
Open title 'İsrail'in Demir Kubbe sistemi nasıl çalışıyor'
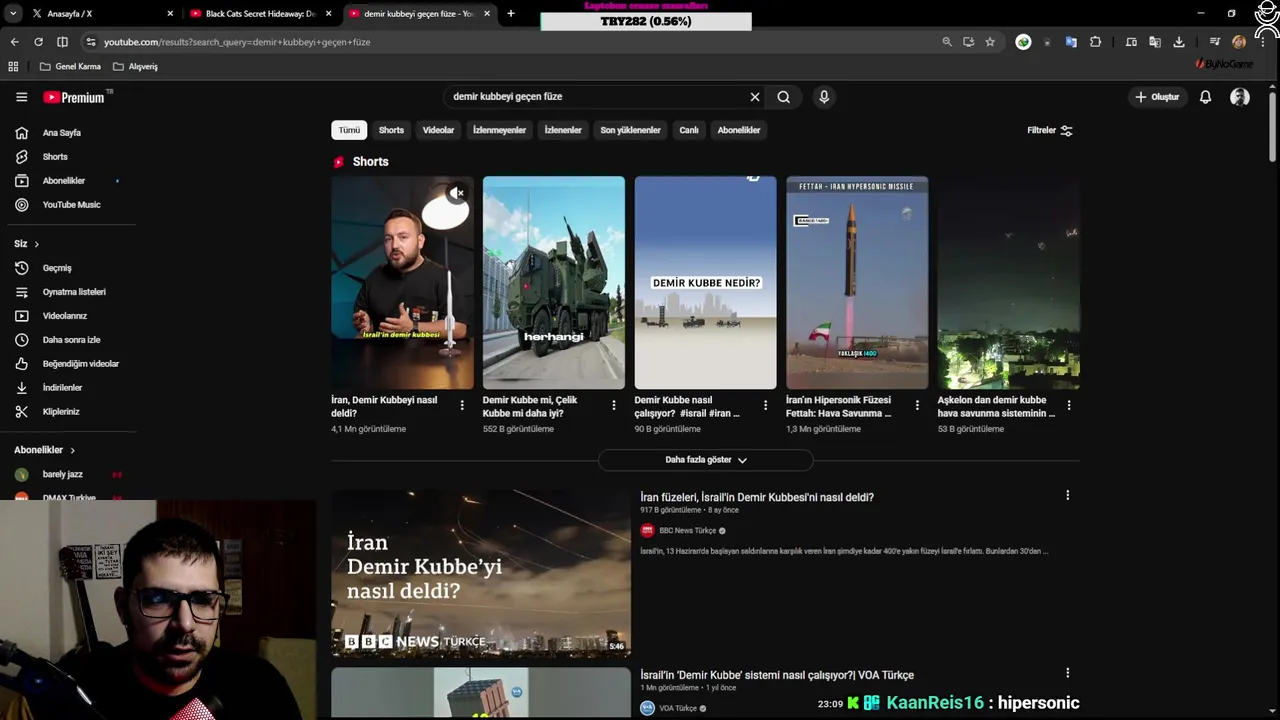pos(777,675)
